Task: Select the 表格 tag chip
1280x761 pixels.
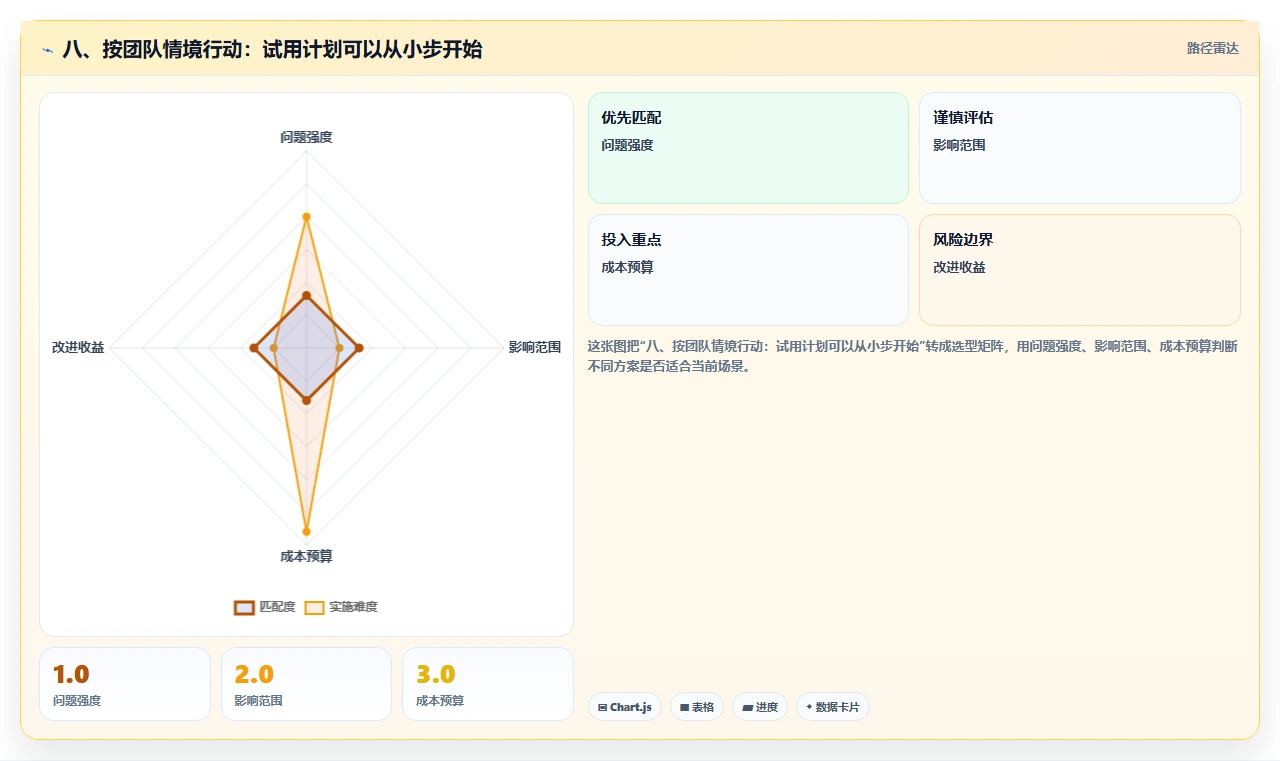Action: pyautogui.click(x=697, y=707)
